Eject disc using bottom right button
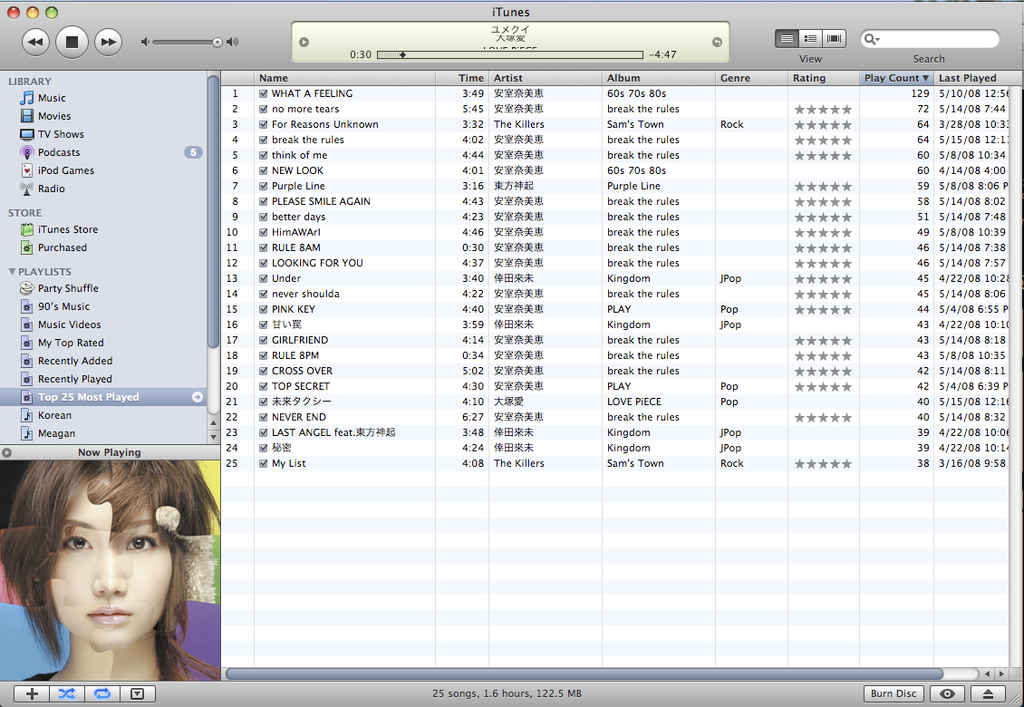Screen dimensions: 1024x707 point(987,693)
